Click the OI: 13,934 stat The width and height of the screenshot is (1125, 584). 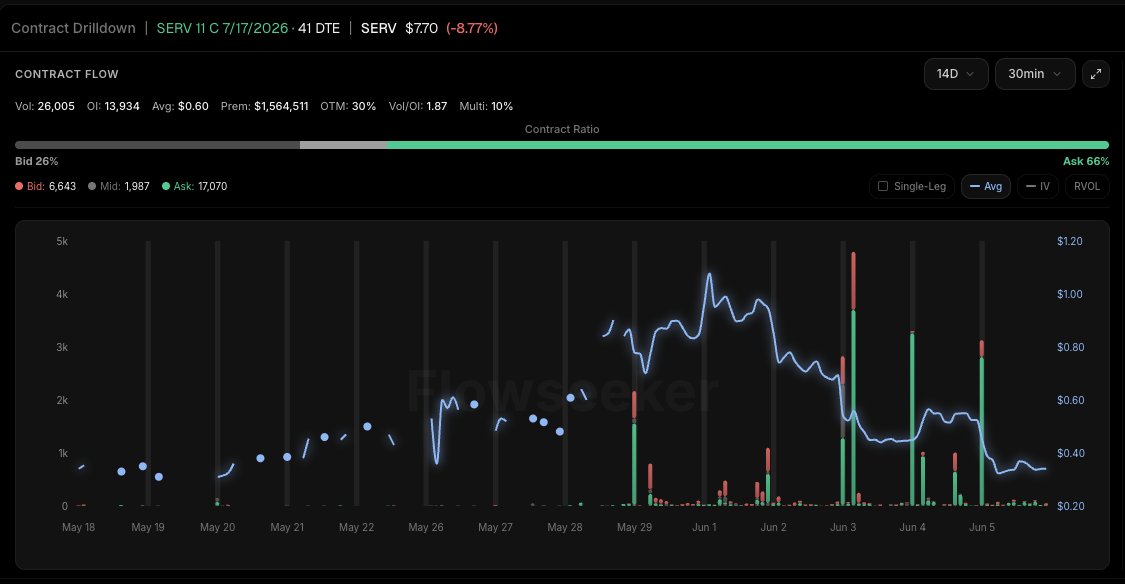pos(113,106)
